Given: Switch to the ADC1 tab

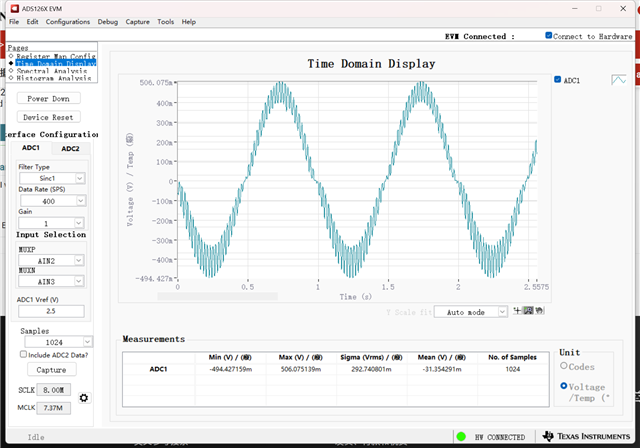Looking at the screenshot, I should [31, 148].
